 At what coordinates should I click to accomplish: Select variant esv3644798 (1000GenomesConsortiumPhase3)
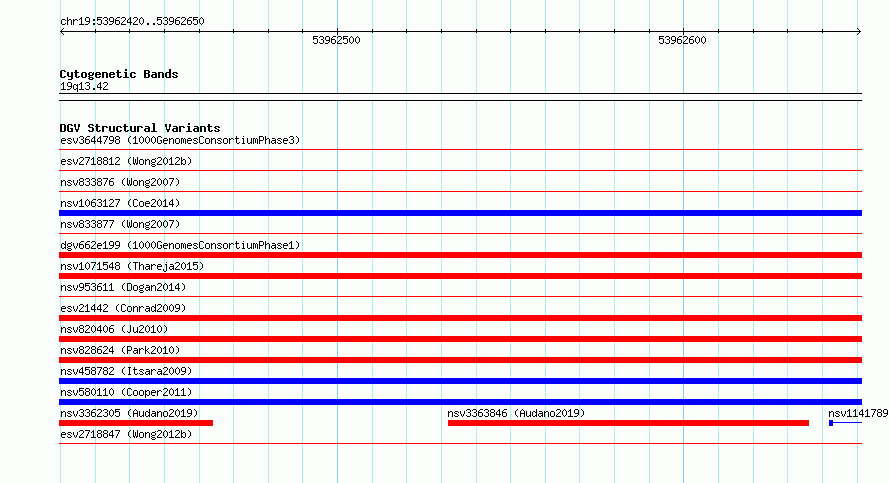(180, 140)
